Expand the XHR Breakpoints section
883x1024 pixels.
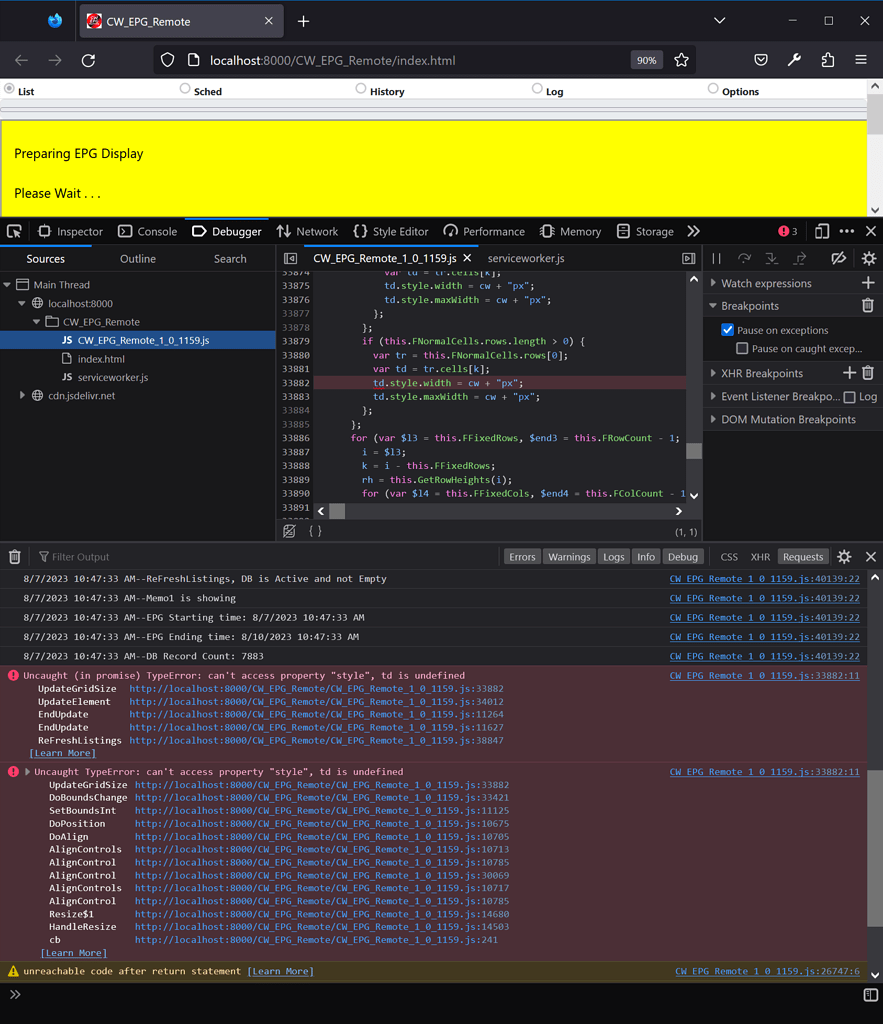coord(711,373)
